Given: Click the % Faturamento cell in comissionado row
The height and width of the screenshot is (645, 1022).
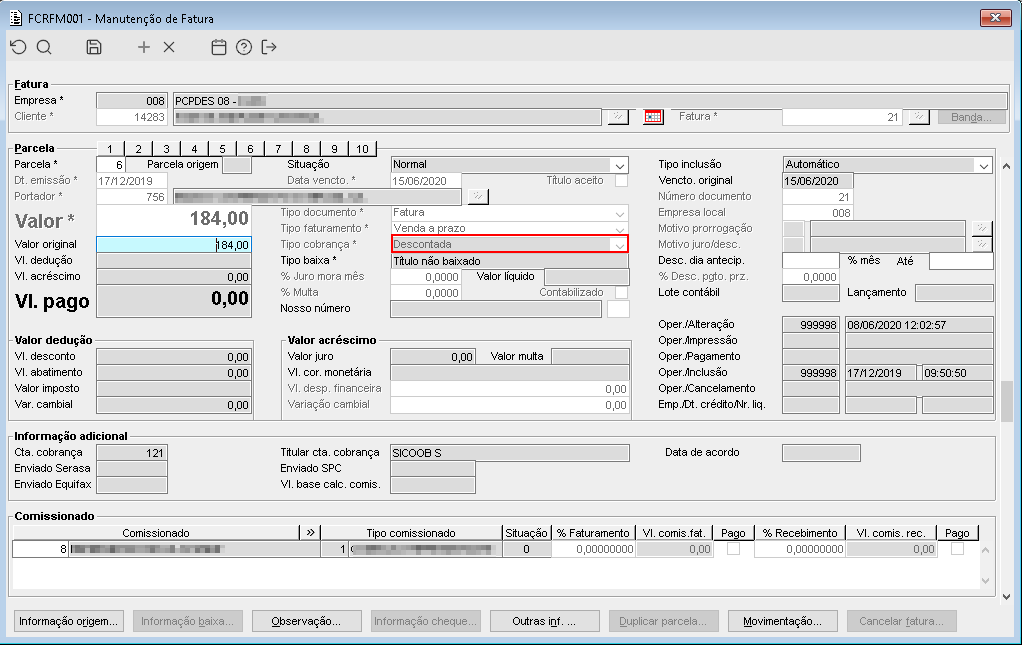Looking at the screenshot, I should [x=594, y=549].
